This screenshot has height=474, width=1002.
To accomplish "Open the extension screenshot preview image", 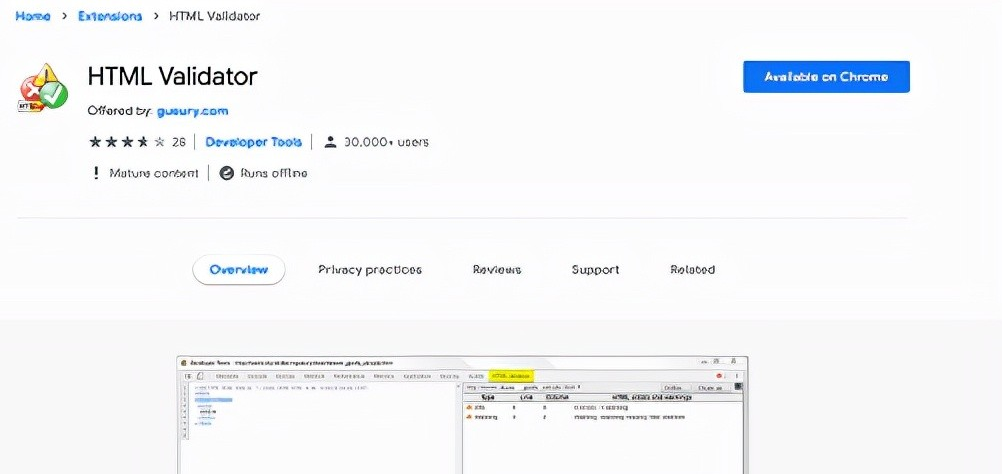I will [462, 415].
